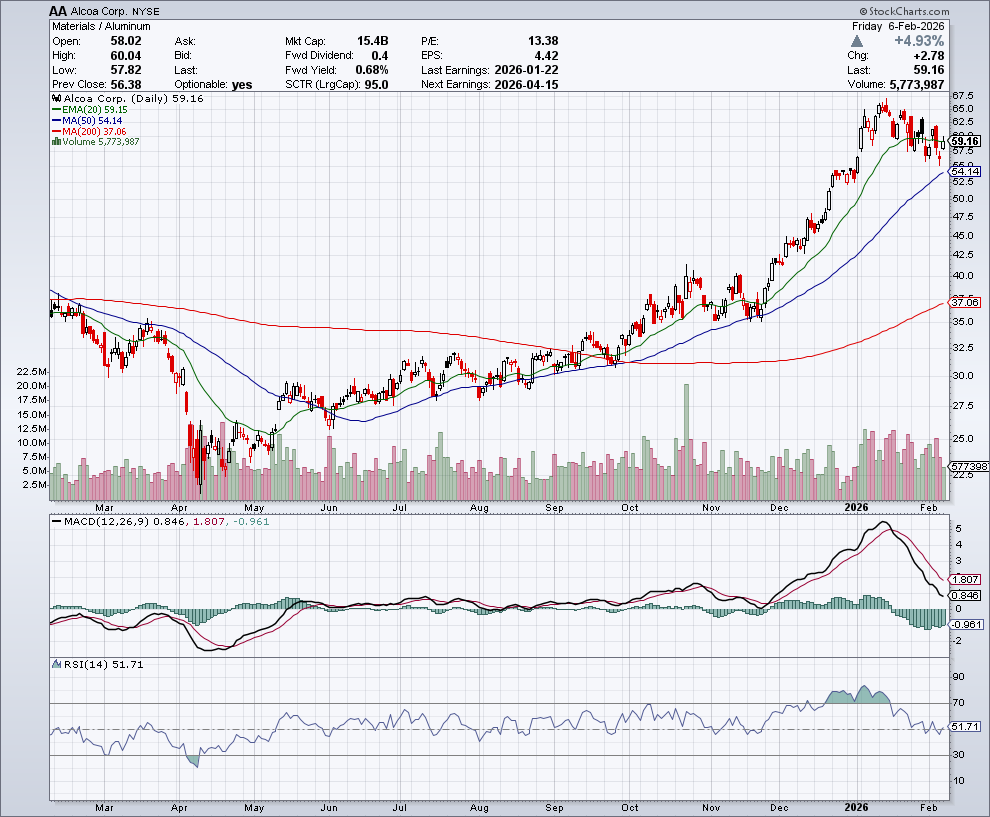Click the 'Optionable: yes' entry

pos(213,85)
